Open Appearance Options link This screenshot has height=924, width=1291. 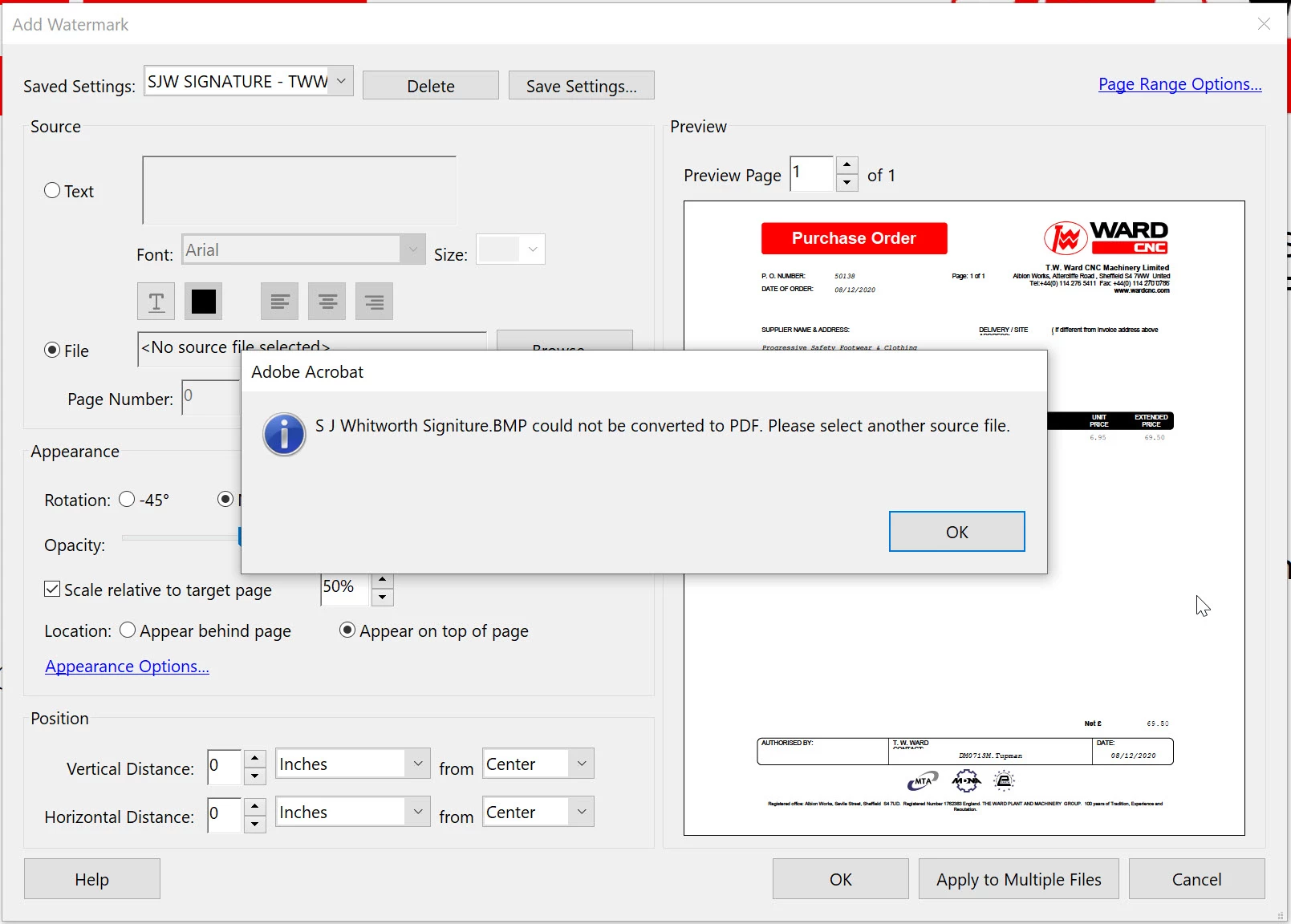point(127,667)
